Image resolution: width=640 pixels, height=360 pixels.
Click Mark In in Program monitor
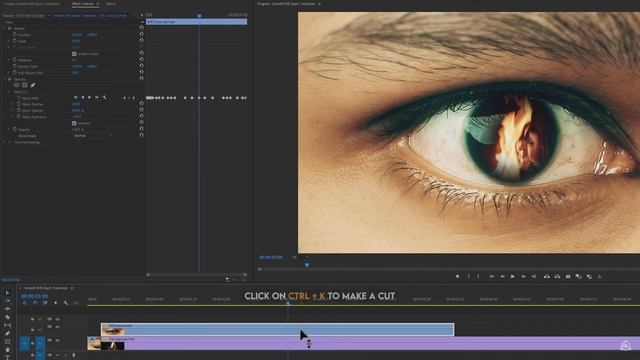[469, 276]
